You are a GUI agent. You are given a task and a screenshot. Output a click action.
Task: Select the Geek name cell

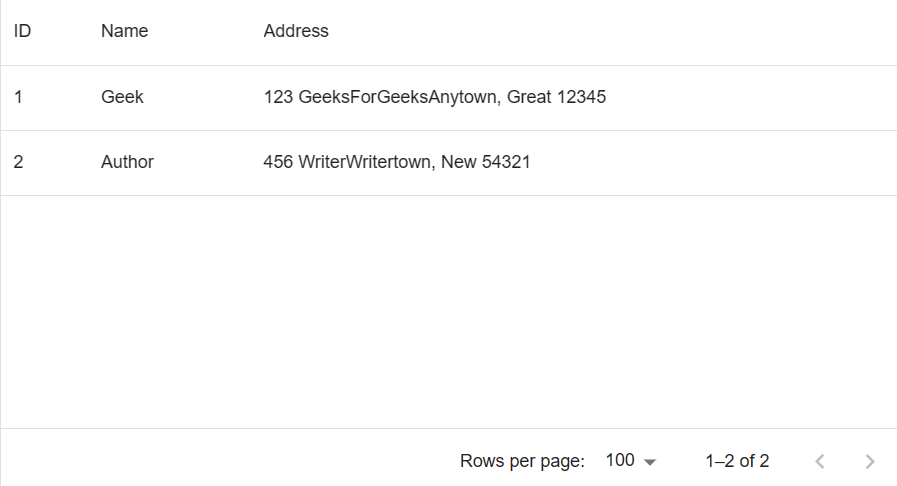122,97
